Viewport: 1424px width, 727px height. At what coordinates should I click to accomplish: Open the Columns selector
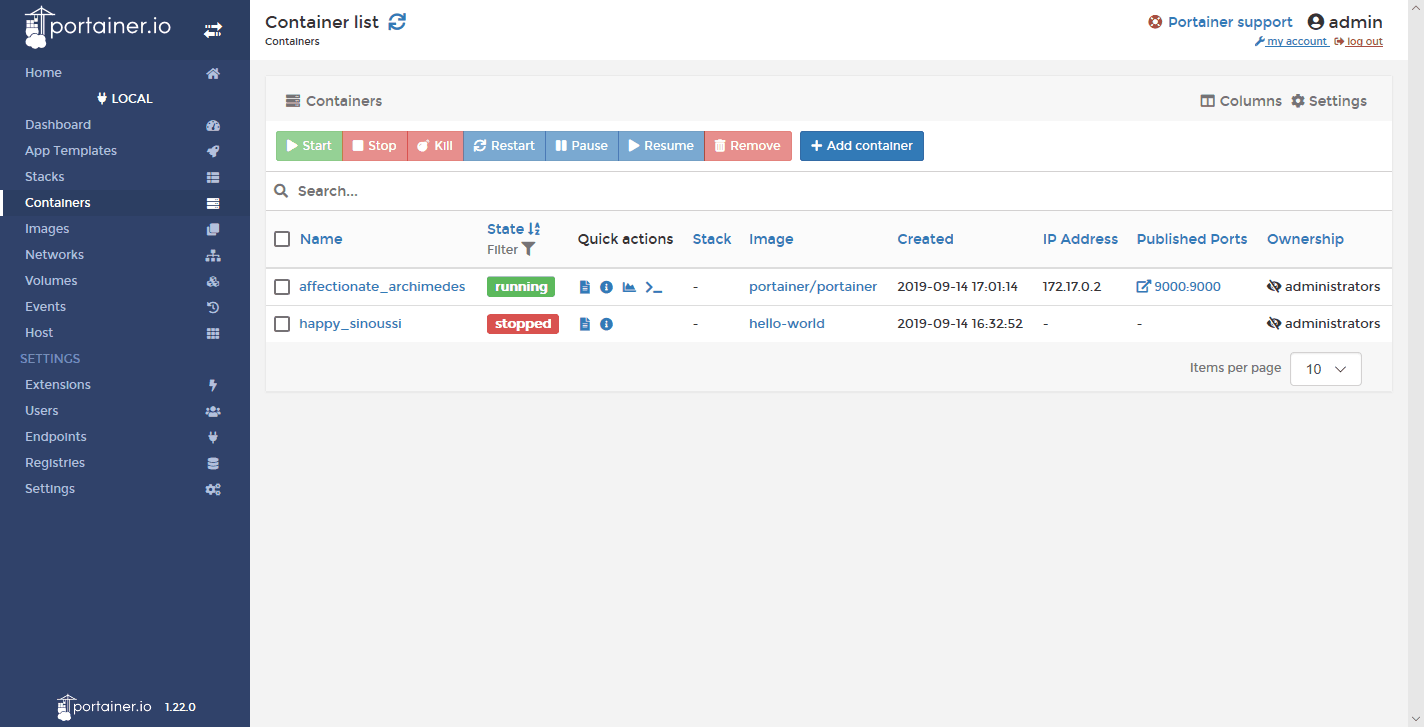click(1241, 101)
